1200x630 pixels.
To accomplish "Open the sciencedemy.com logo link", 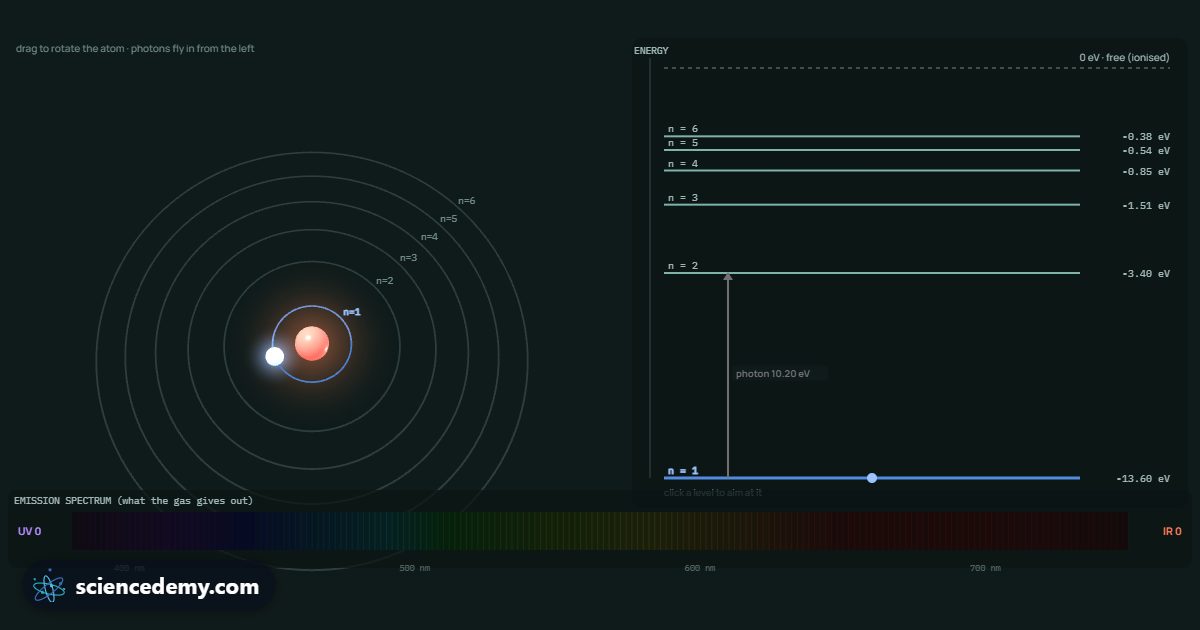I will [x=148, y=587].
